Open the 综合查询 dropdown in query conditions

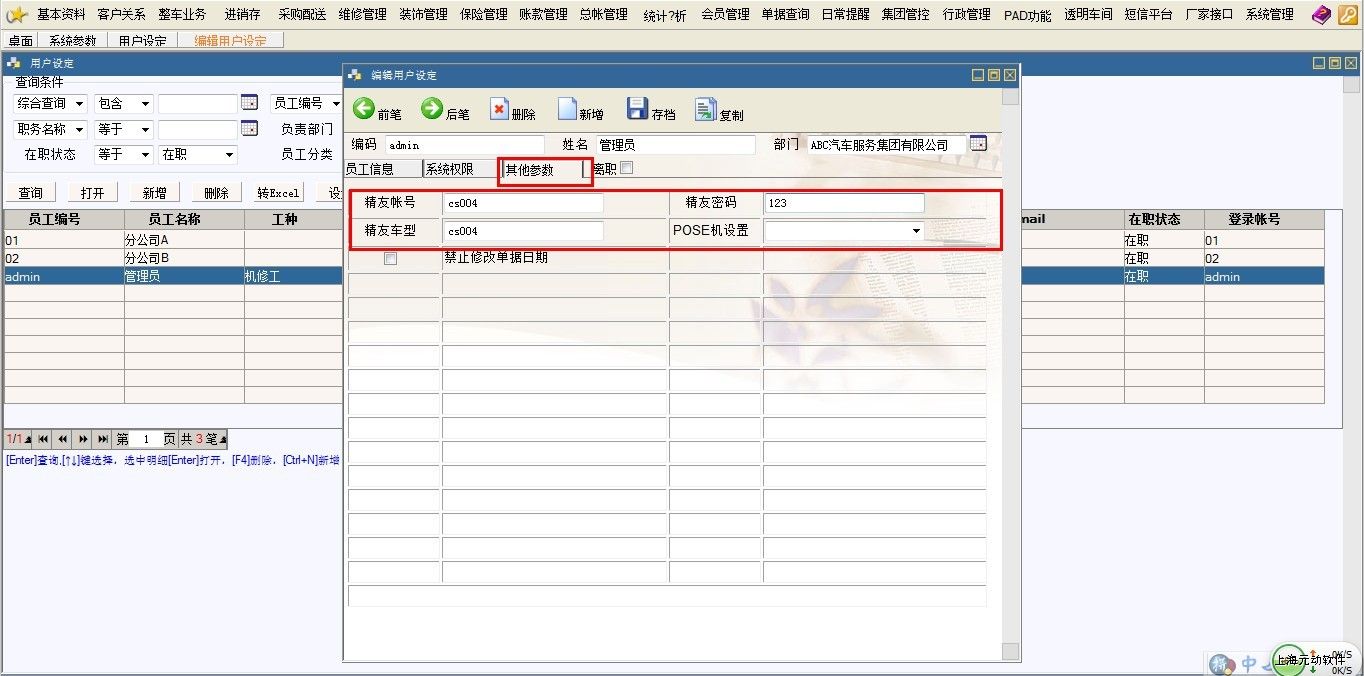tap(79, 104)
